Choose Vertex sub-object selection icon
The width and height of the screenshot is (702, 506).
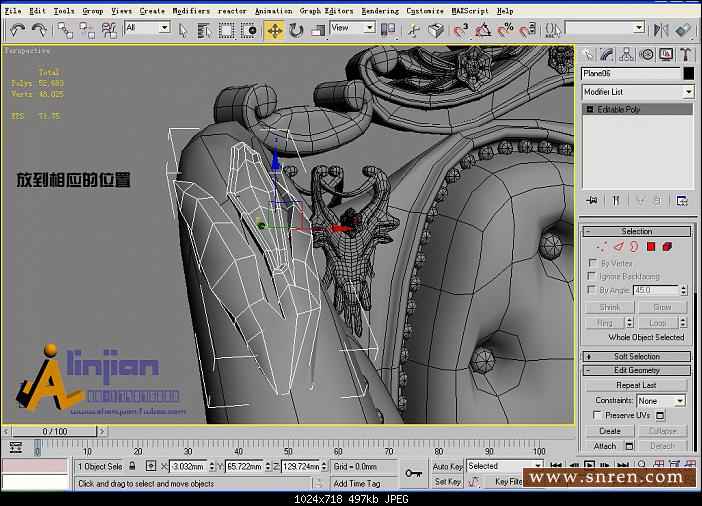pyautogui.click(x=602, y=246)
